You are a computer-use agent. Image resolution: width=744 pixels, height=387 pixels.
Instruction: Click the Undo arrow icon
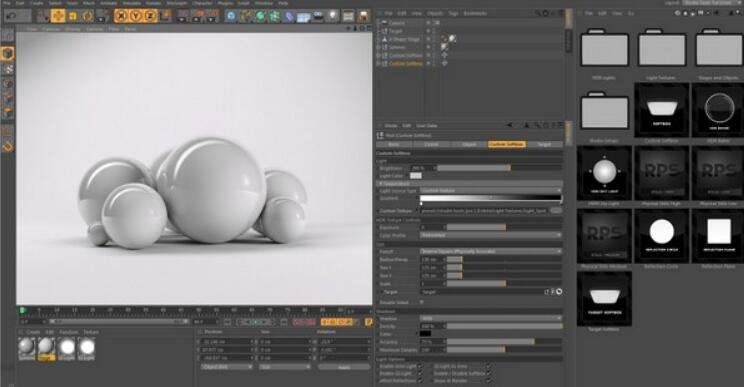pyautogui.click(x=11, y=16)
